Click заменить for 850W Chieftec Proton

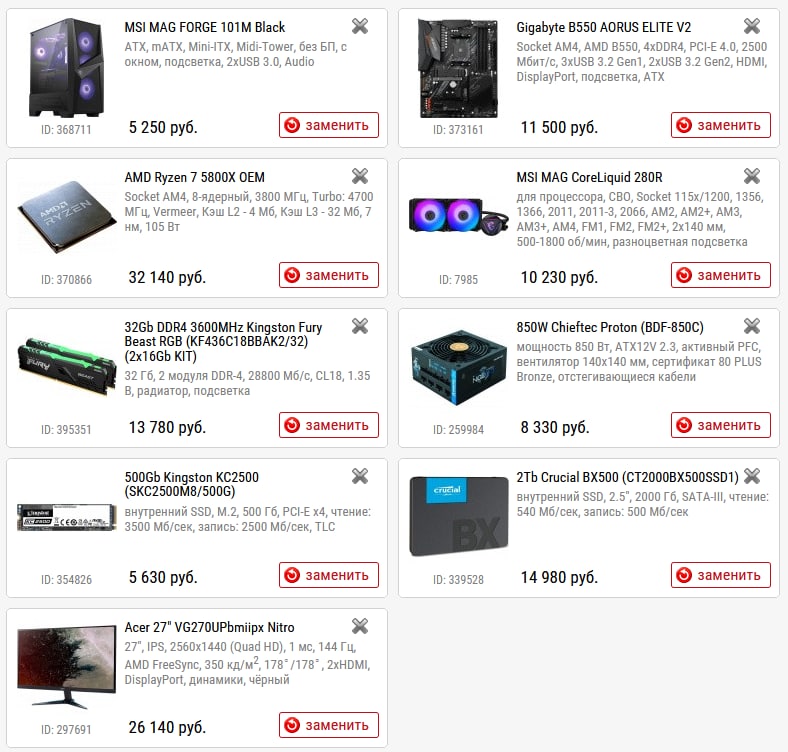tap(721, 425)
